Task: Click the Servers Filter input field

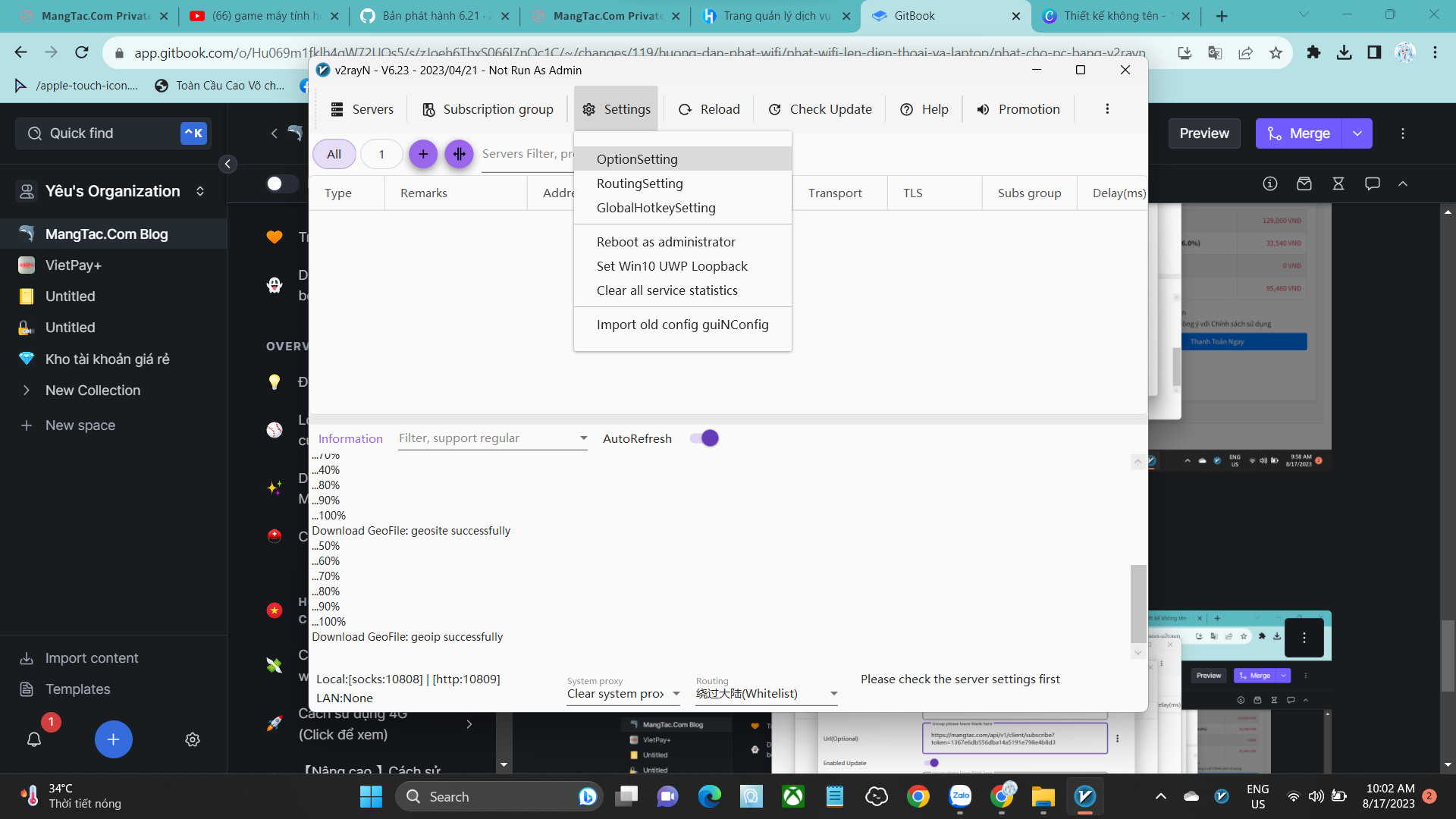Action: [x=527, y=154]
